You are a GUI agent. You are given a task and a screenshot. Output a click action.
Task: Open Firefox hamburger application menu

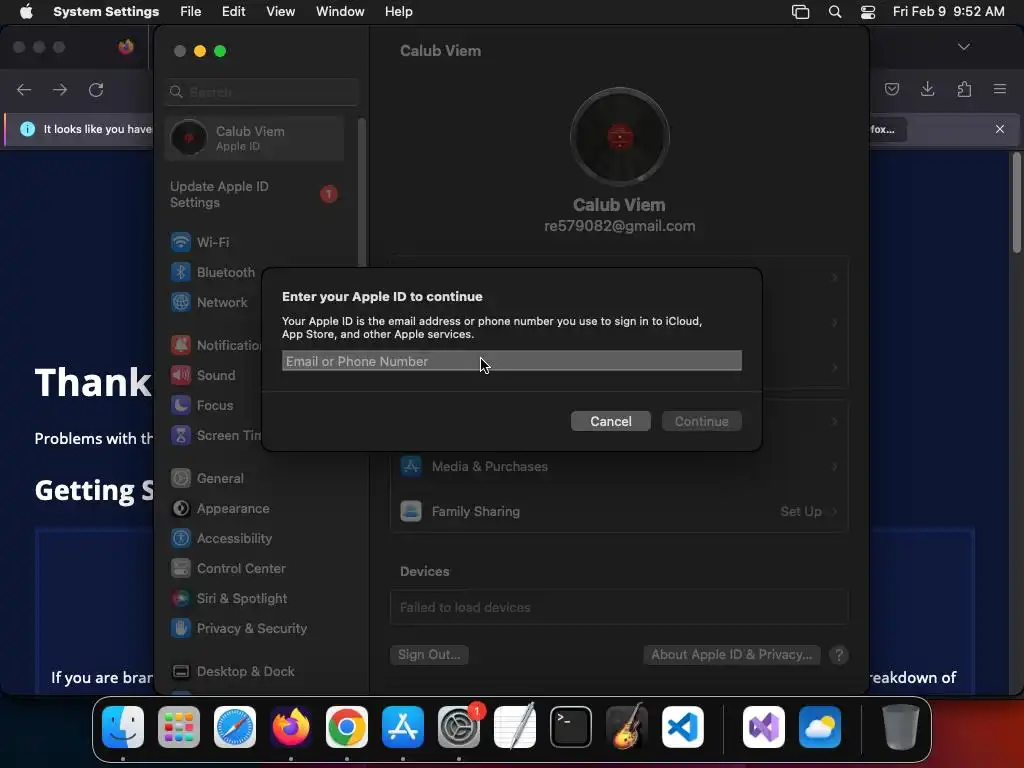click(x=1000, y=89)
